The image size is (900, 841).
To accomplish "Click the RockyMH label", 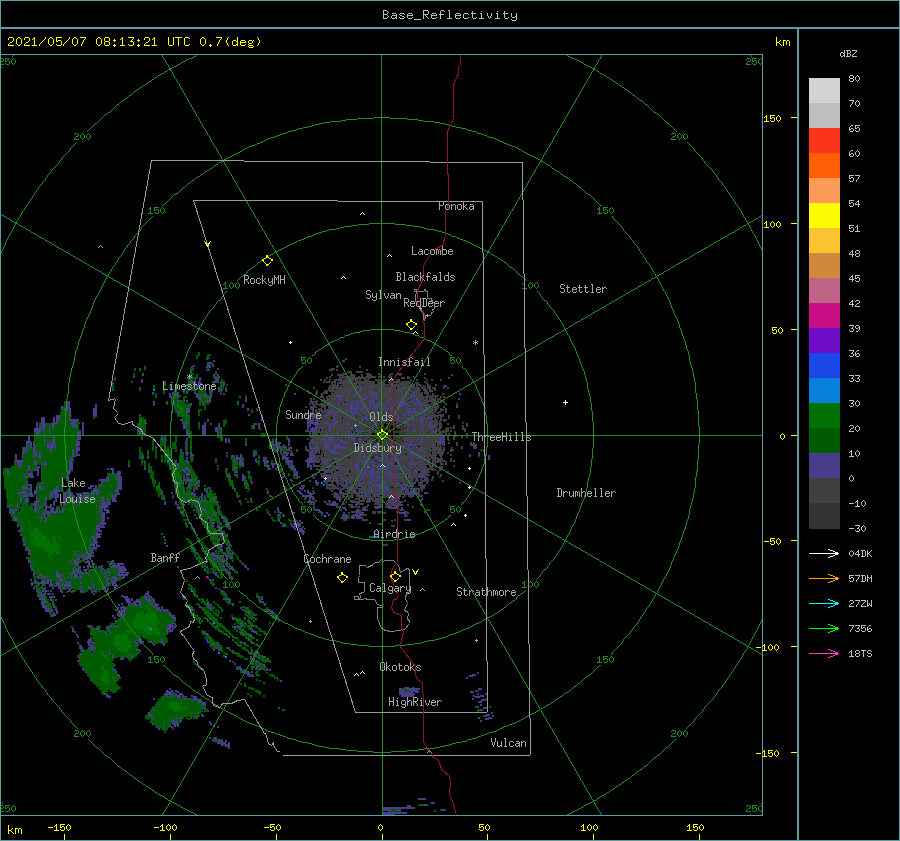I will click(264, 280).
